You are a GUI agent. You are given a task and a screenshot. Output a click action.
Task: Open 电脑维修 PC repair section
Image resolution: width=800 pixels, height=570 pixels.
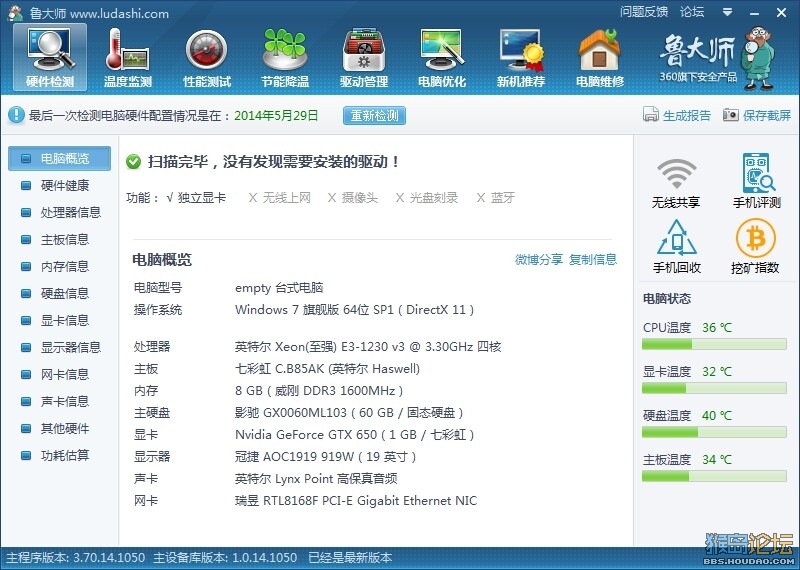[x=599, y=57]
